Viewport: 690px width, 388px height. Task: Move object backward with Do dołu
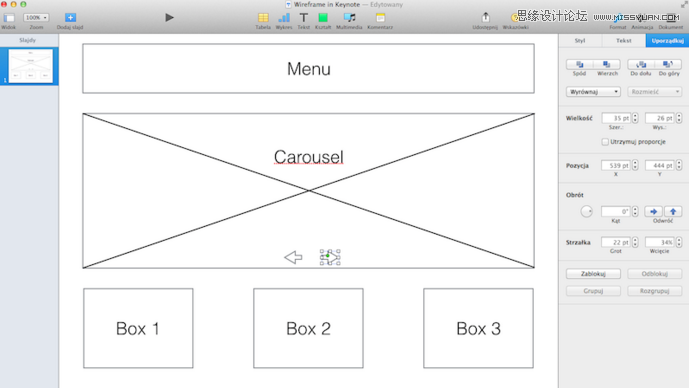641,64
